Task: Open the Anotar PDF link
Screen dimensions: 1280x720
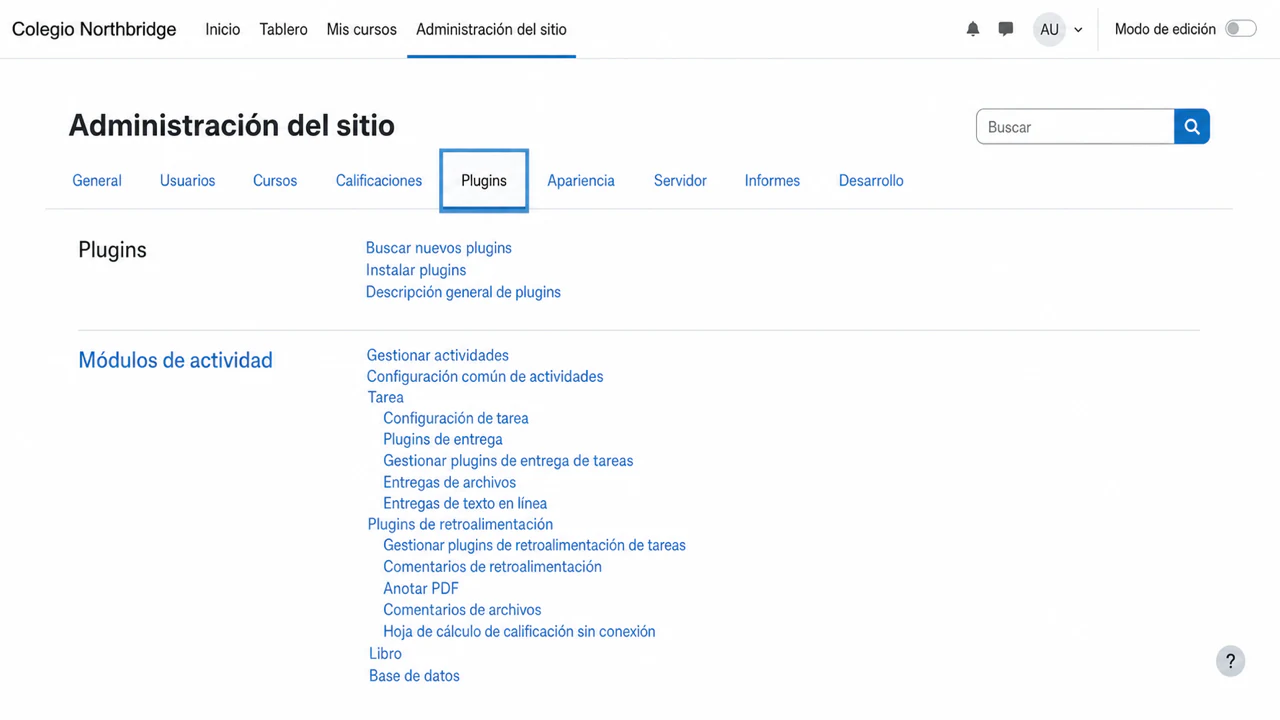Action: [421, 588]
